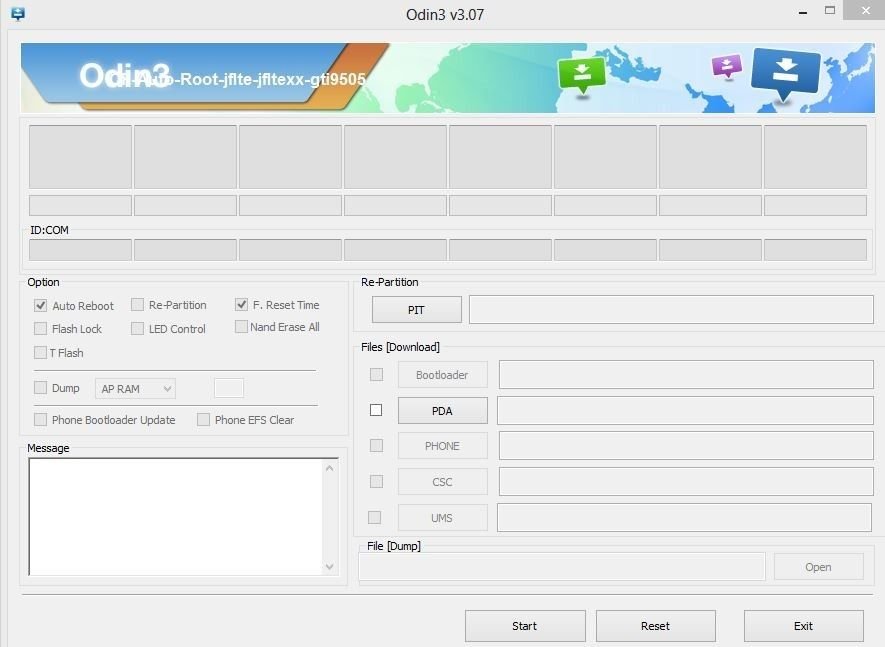Click the Odin3 app icon in title bar
Screen dimensions: 885x647
pos(17,14)
